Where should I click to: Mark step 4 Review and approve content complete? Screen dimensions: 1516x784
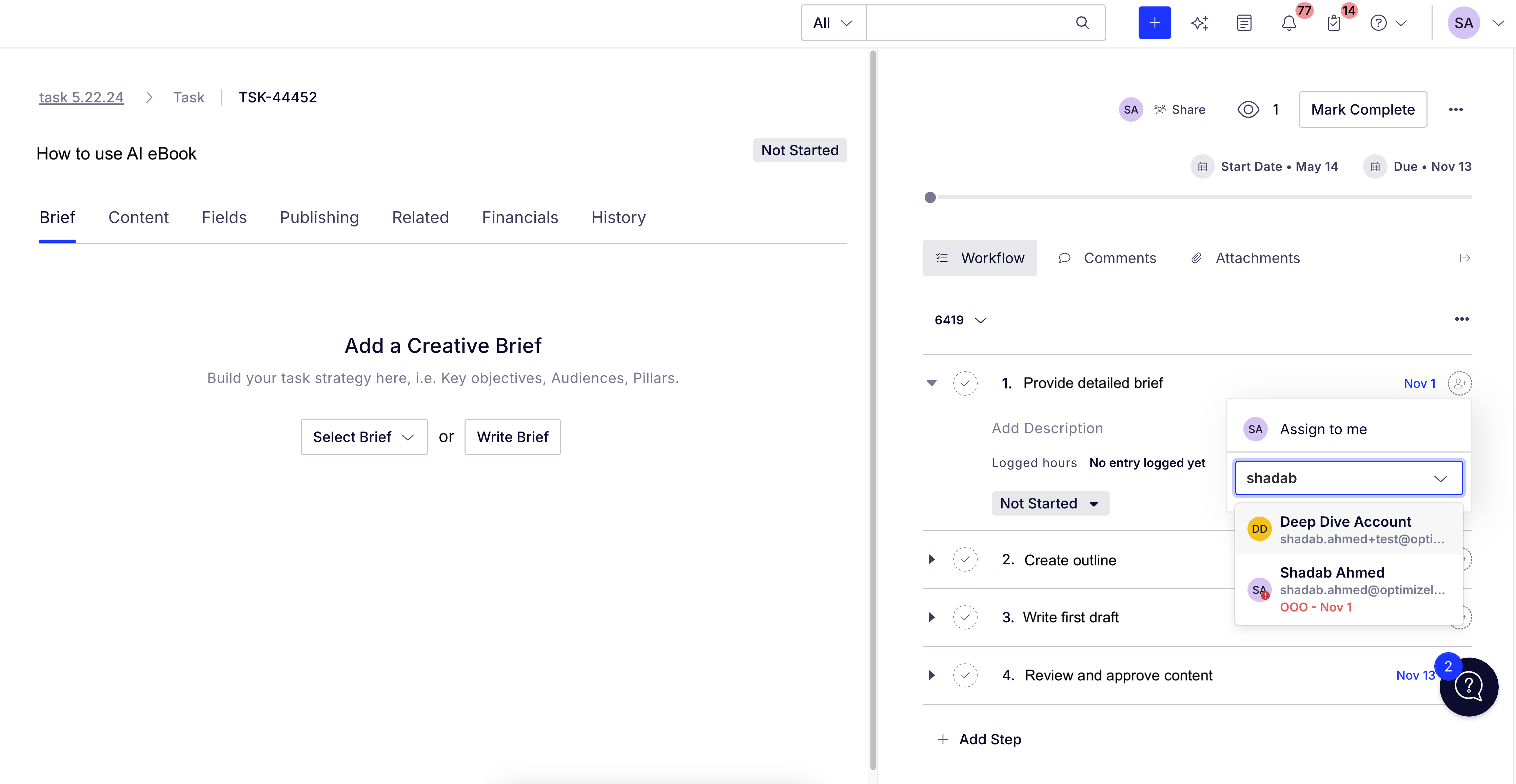coord(965,675)
